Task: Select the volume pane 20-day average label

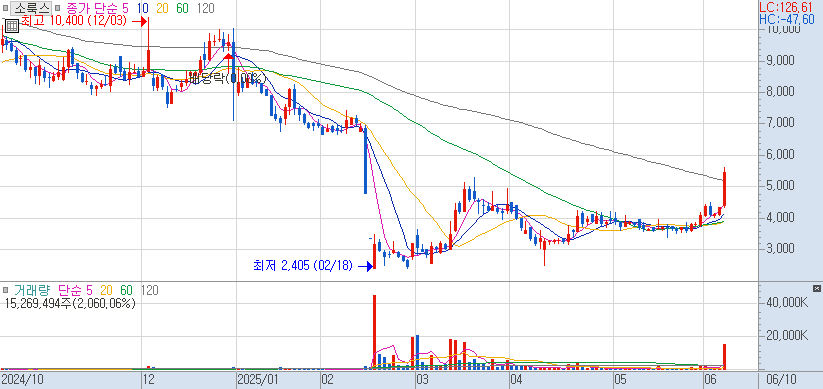Action: [107, 290]
